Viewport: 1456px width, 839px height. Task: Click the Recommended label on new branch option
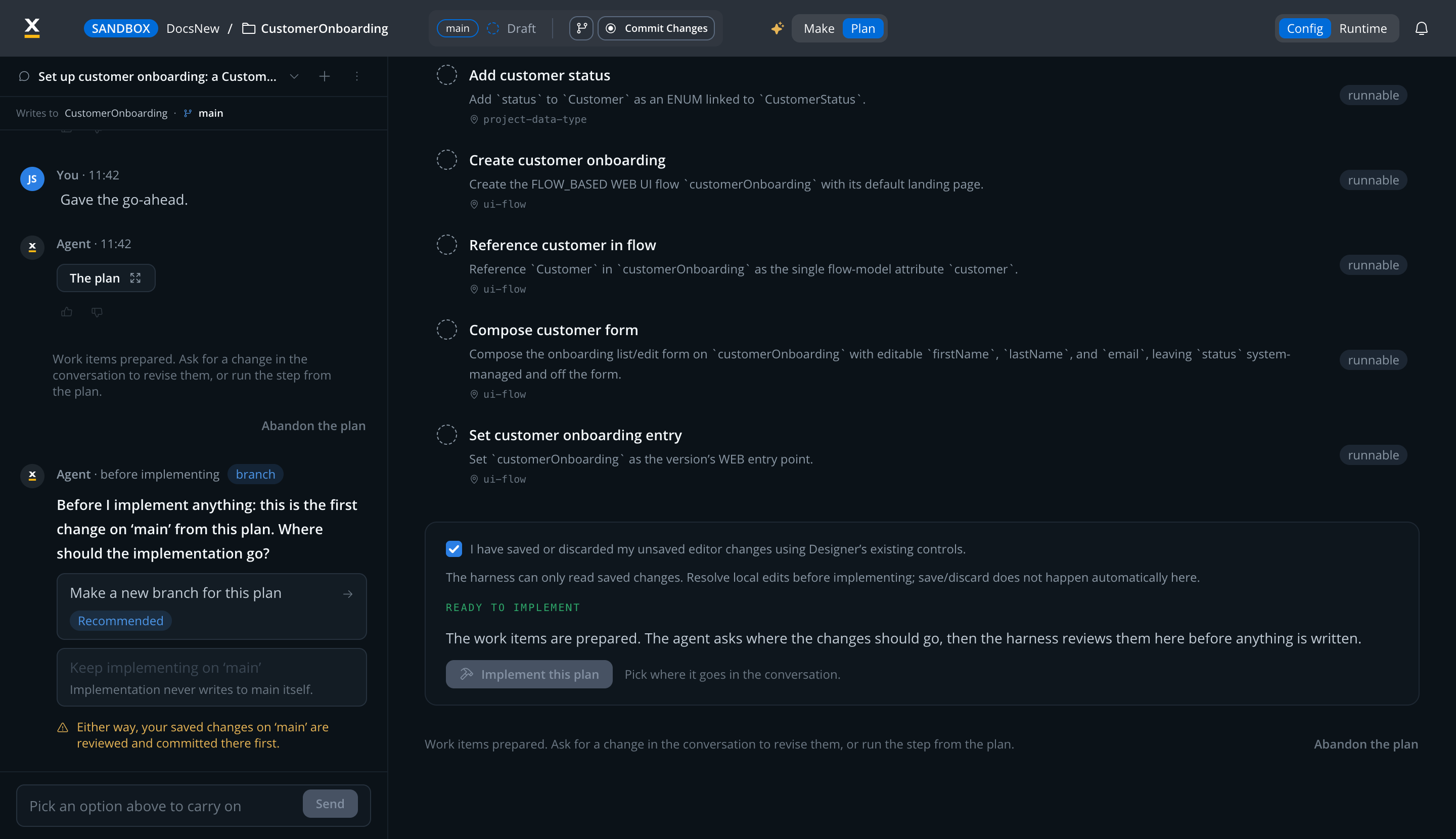[120, 621]
